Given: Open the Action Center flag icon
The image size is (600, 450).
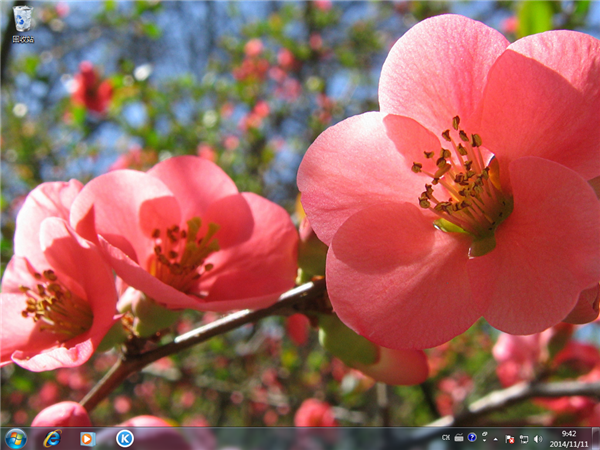Looking at the screenshot, I should pyautogui.click(x=510, y=438).
